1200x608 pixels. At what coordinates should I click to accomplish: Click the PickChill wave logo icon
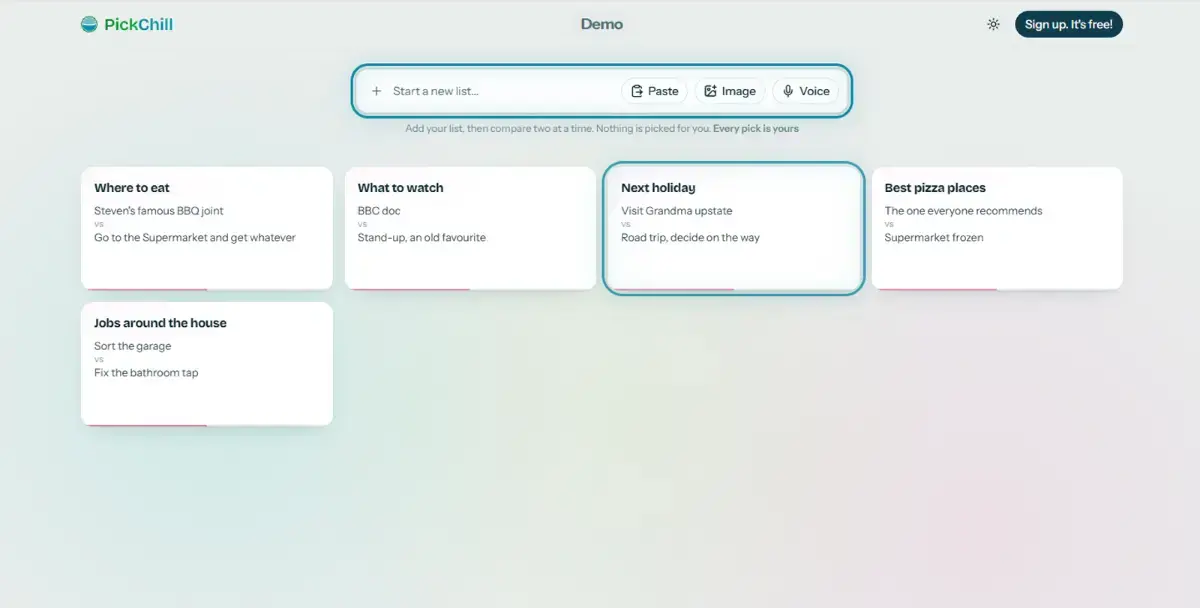(x=89, y=24)
